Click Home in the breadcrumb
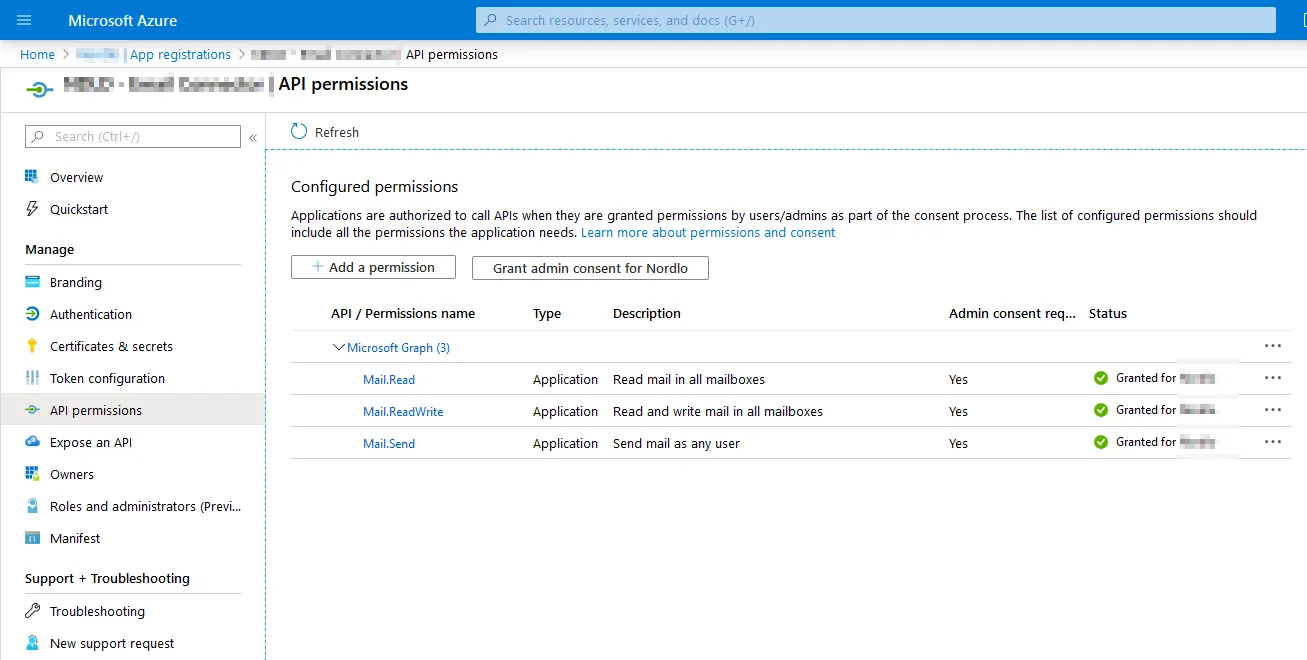Viewport: 1307px width, 660px height. [x=37, y=54]
